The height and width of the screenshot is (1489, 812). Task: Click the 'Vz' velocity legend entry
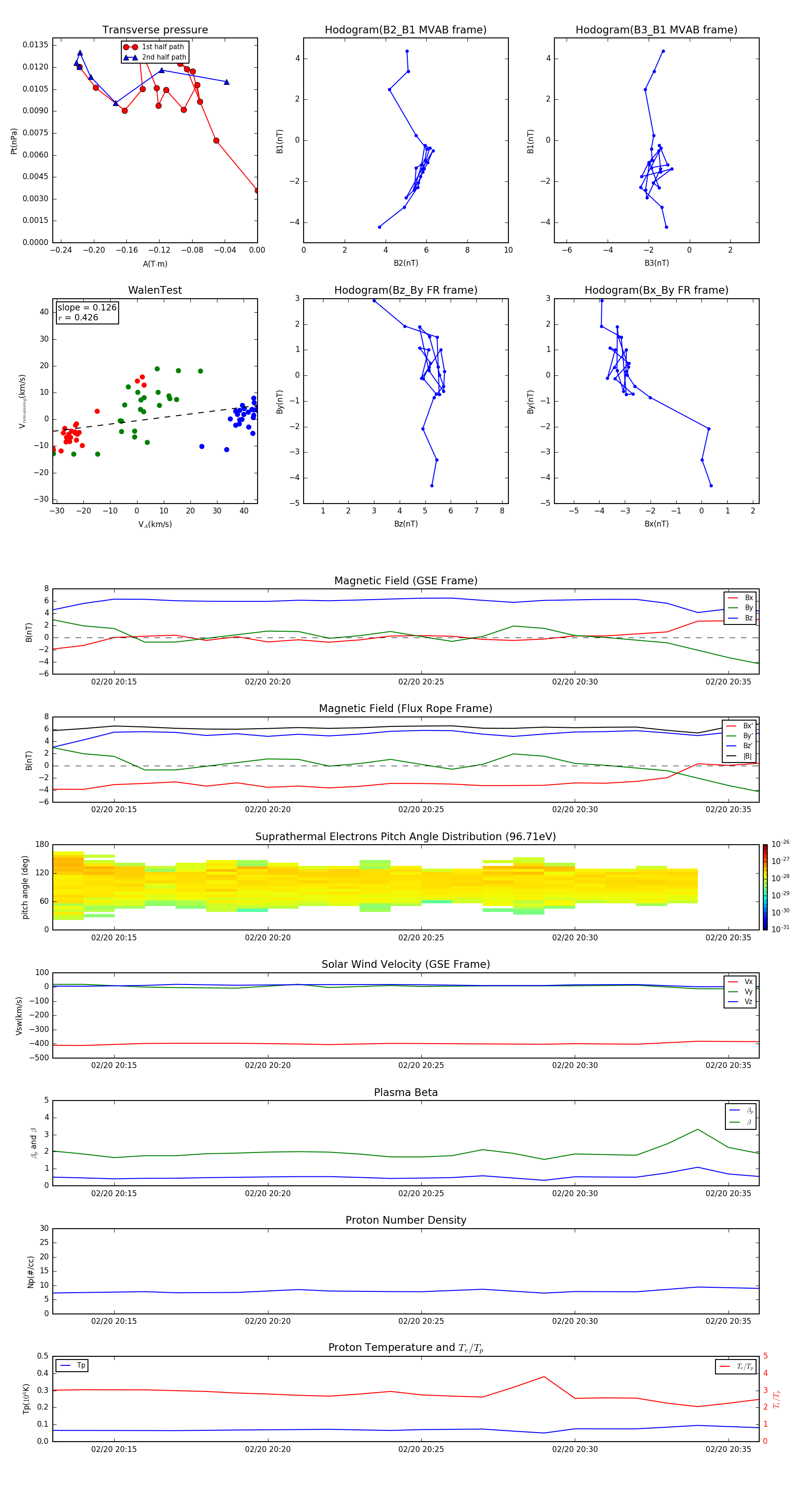[x=741, y=1002]
